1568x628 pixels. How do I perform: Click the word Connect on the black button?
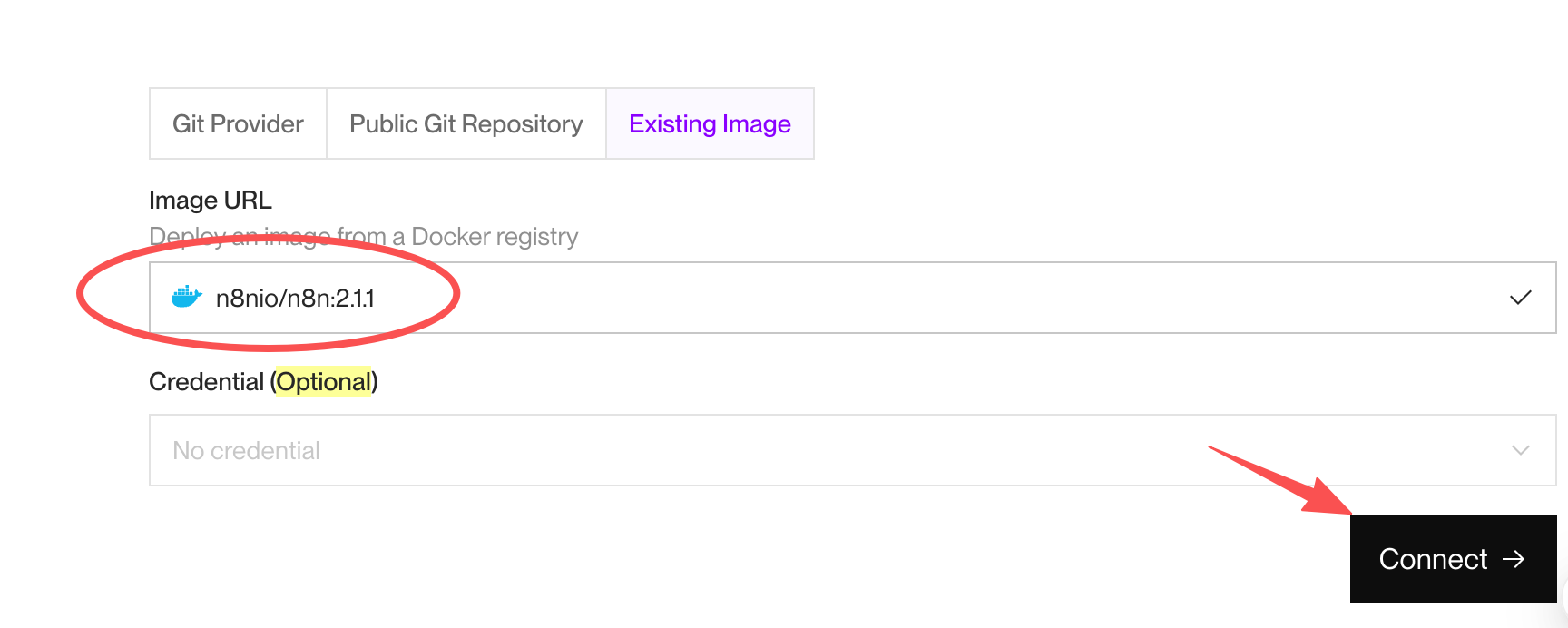(x=1433, y=559)
